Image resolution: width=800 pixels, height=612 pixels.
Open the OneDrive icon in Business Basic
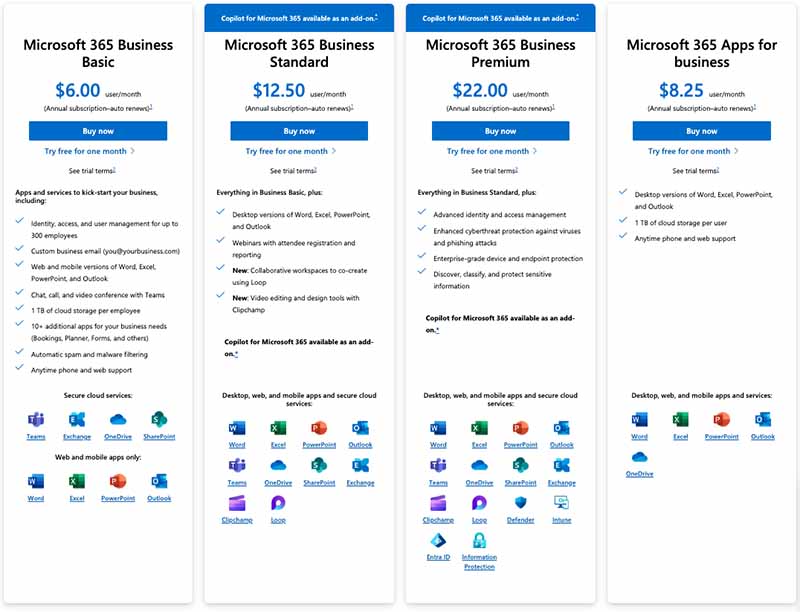(x=118, y=420)
